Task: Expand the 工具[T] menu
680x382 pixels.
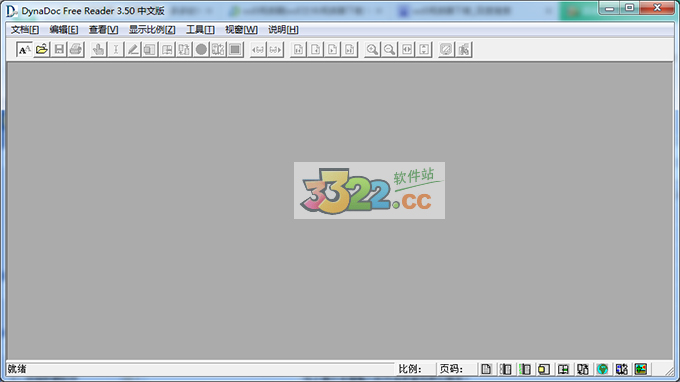Action: (200, 29)
